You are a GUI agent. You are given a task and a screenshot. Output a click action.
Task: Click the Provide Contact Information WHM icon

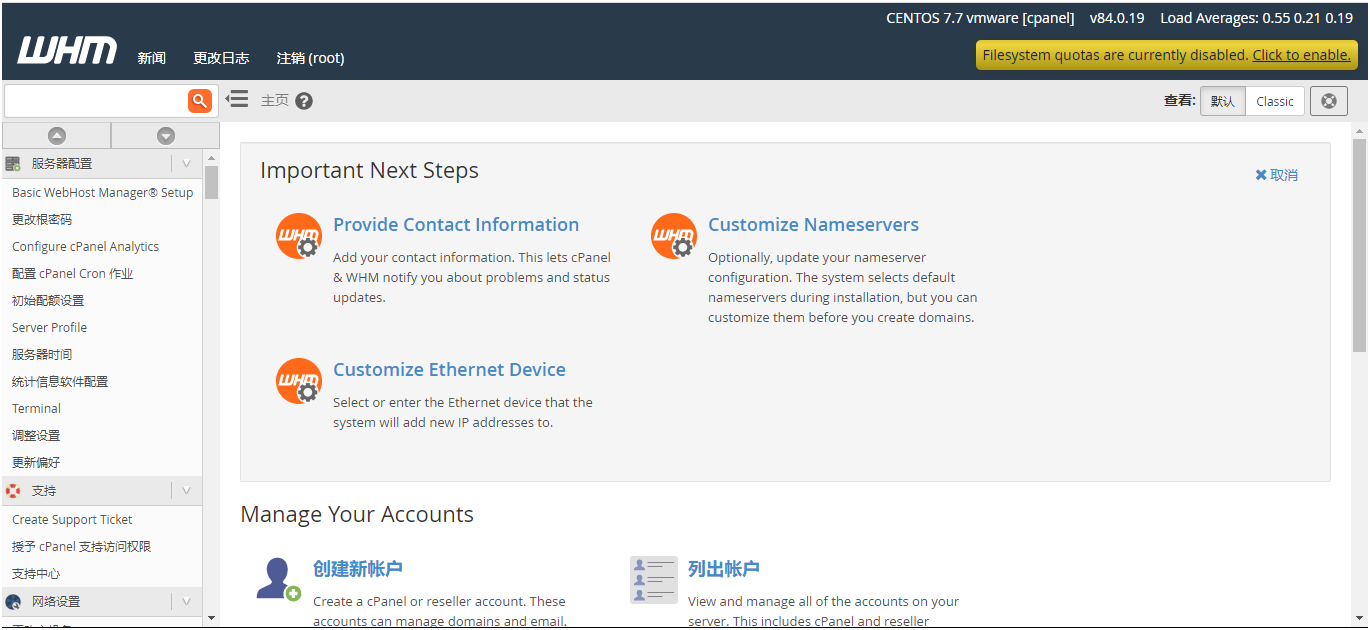coord(298,237)
